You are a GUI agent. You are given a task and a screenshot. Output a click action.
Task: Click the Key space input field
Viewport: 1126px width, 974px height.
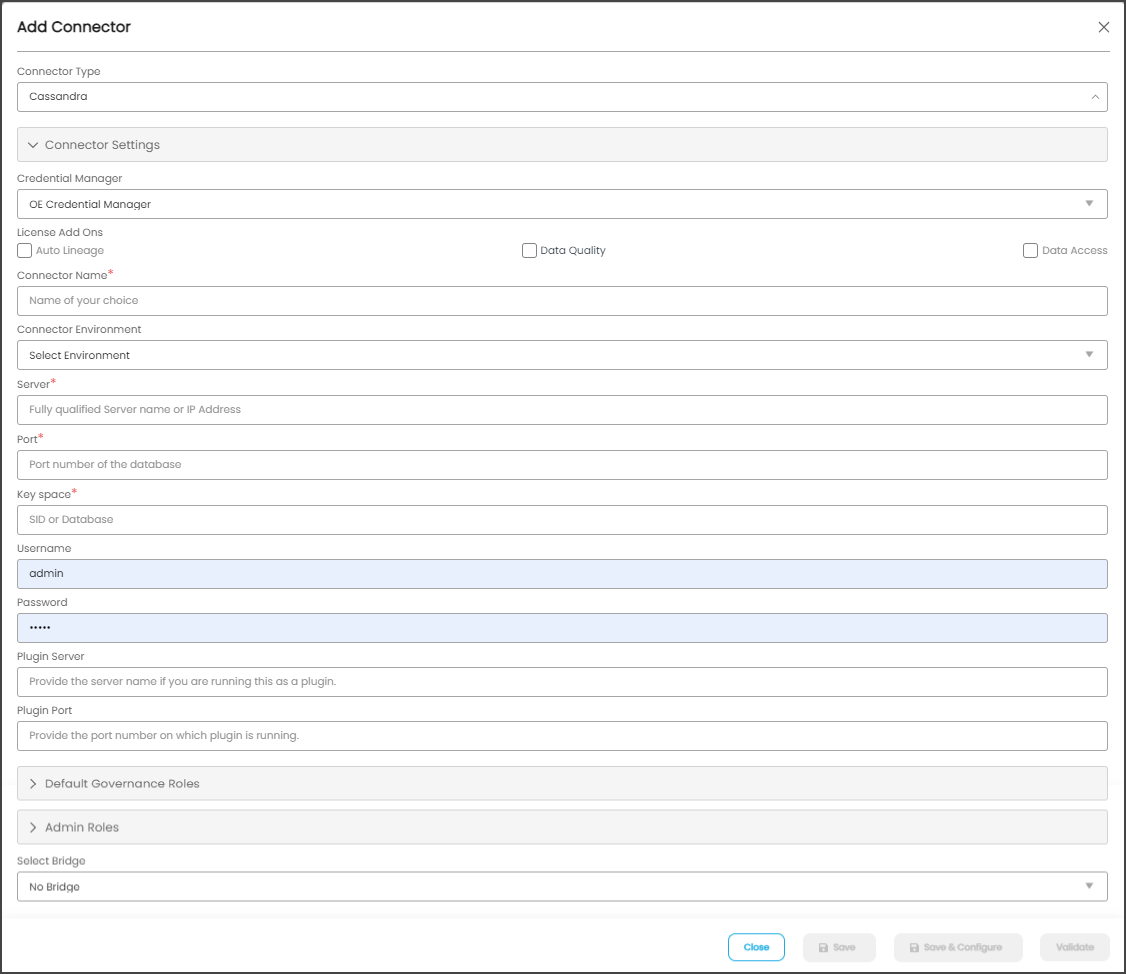(562, 519)
